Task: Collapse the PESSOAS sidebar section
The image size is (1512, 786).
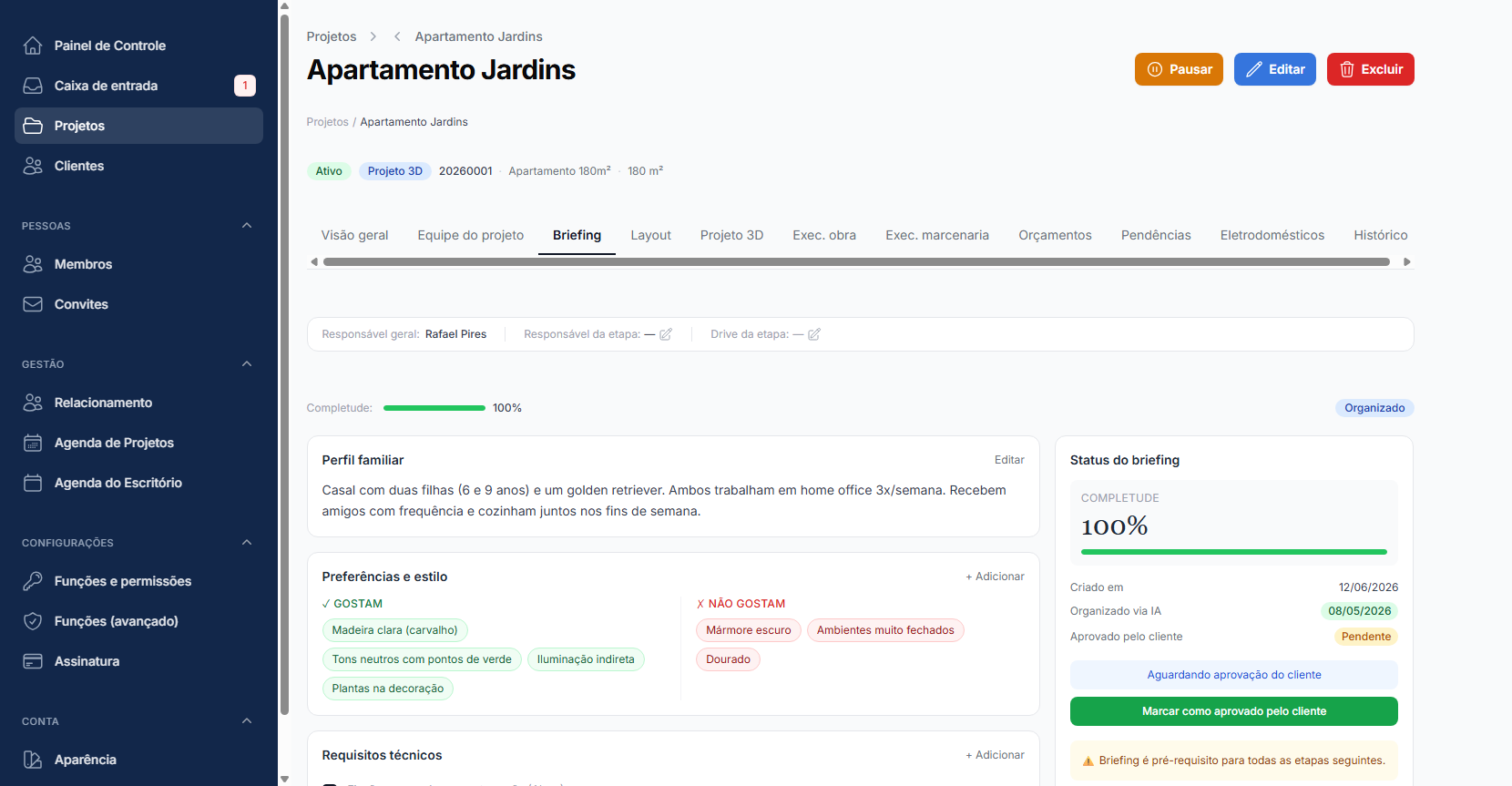Action: click(247, 226)
